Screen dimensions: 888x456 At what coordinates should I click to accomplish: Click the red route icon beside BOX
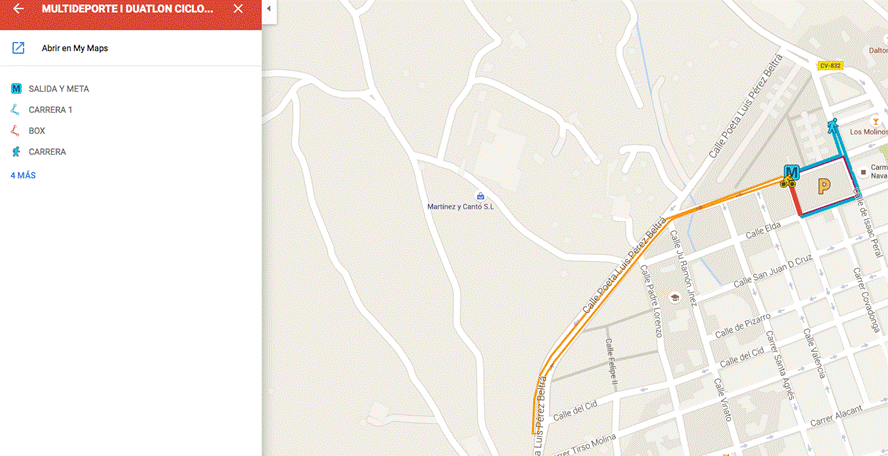pos(16,131)
